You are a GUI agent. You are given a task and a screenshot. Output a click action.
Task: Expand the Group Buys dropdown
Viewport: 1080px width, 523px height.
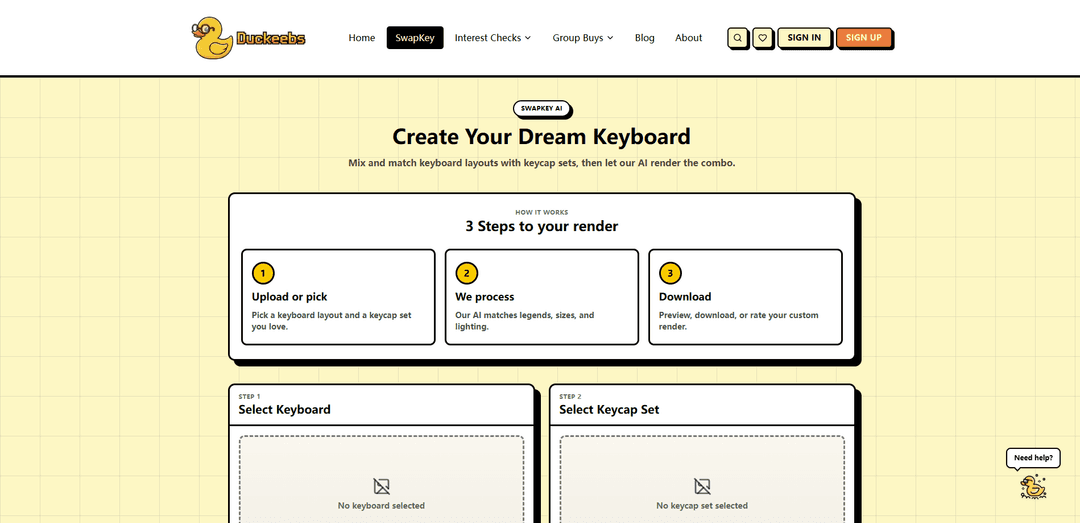583,38
